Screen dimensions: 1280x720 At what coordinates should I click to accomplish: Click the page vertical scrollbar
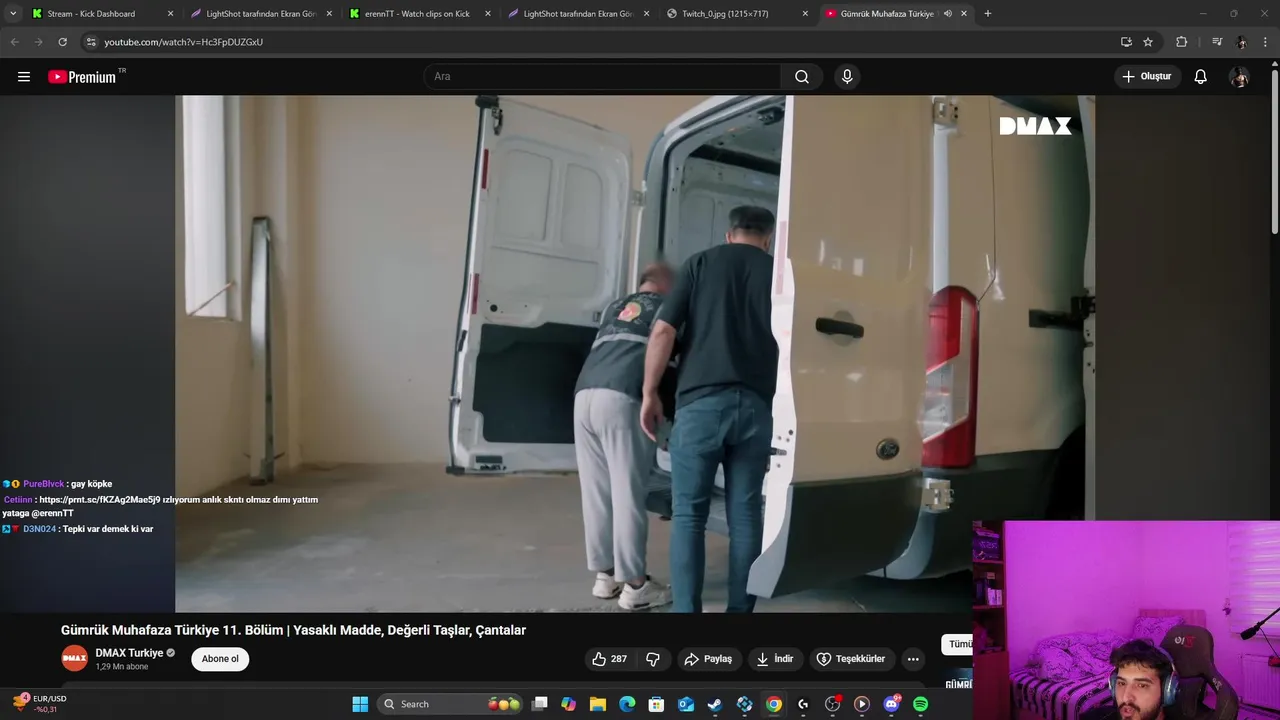[x=1274, y=150]
